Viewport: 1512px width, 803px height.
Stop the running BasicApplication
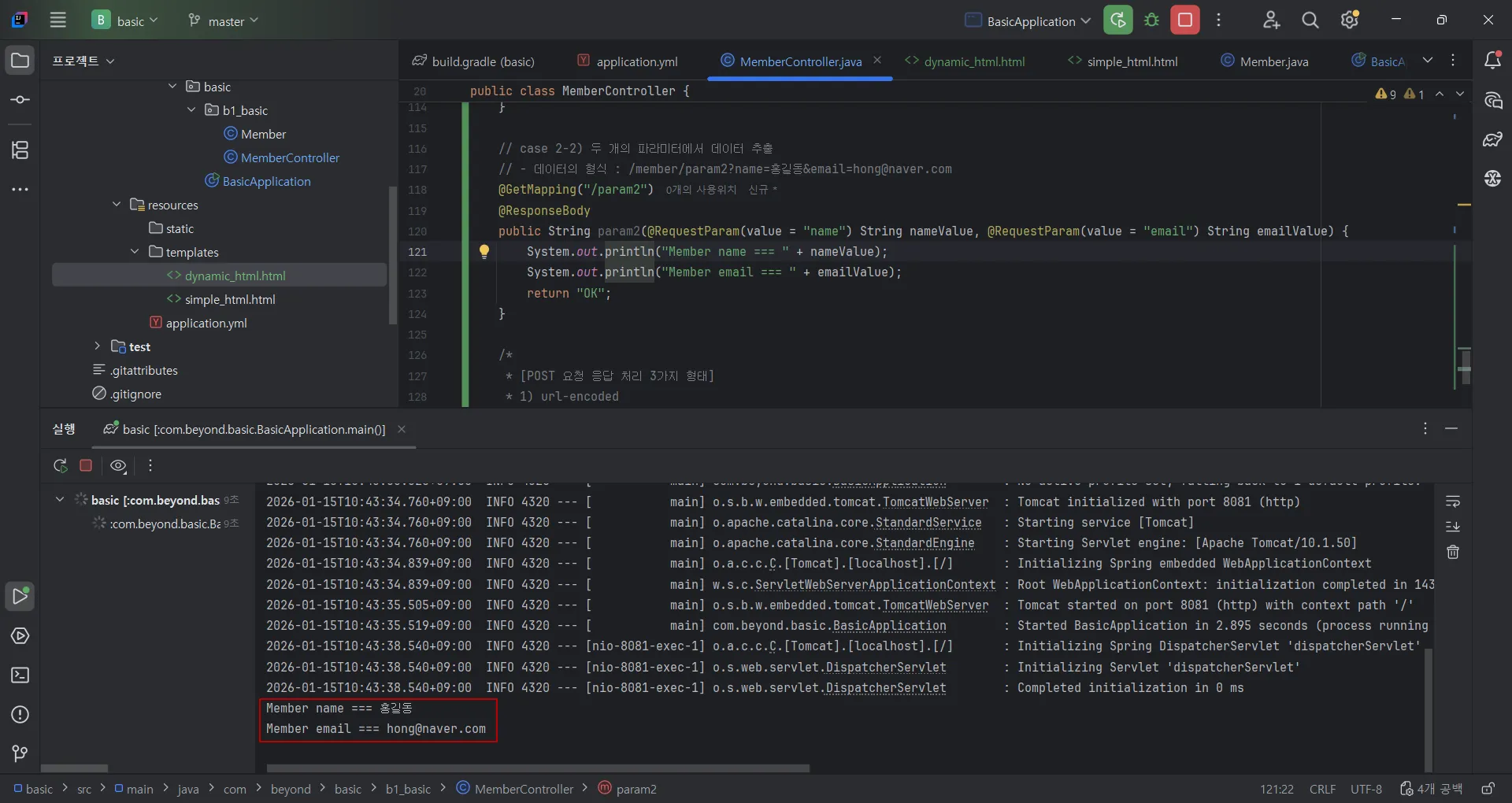1185,20
